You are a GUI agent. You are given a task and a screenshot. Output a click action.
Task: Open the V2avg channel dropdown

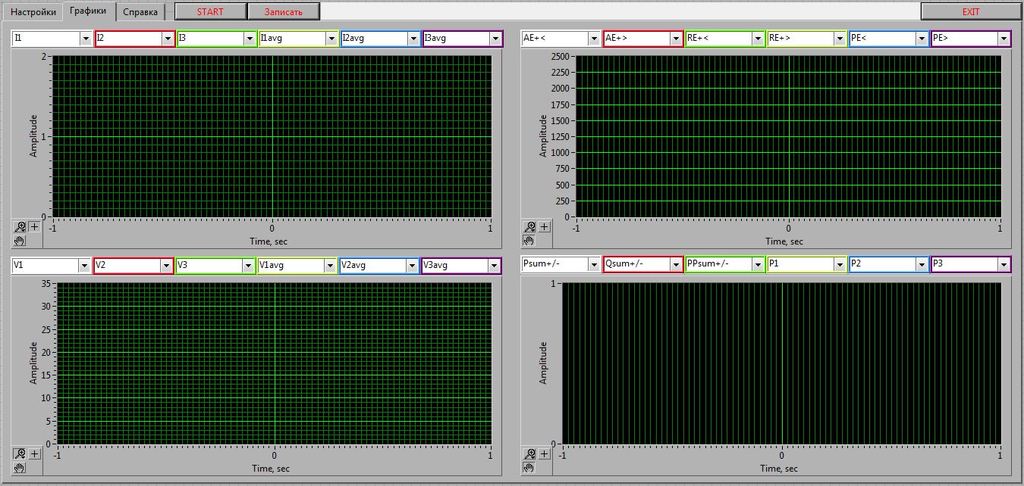point(379,265)
